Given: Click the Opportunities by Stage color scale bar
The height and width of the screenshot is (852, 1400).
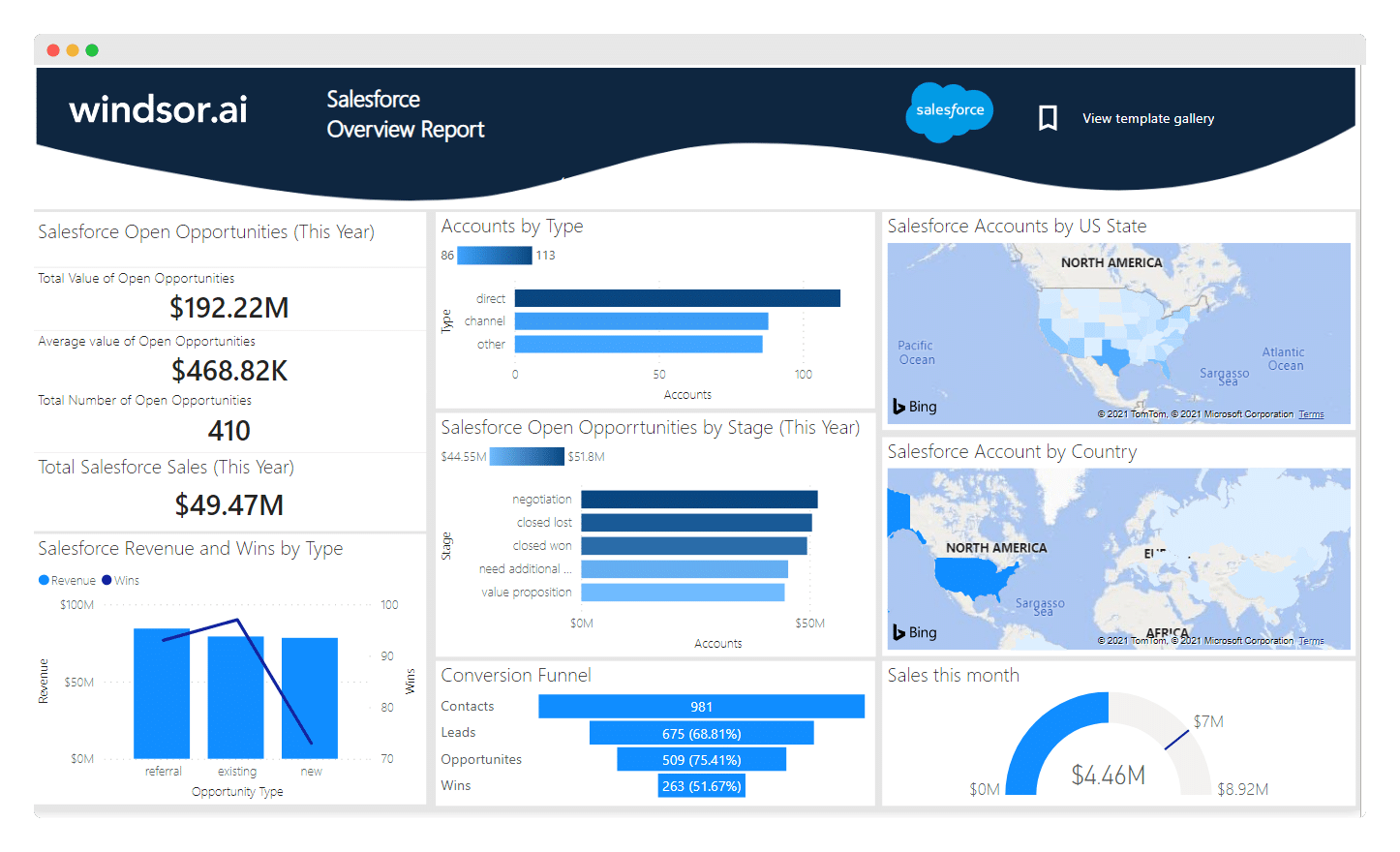Looking at the screenshot, I should [527, 456].
